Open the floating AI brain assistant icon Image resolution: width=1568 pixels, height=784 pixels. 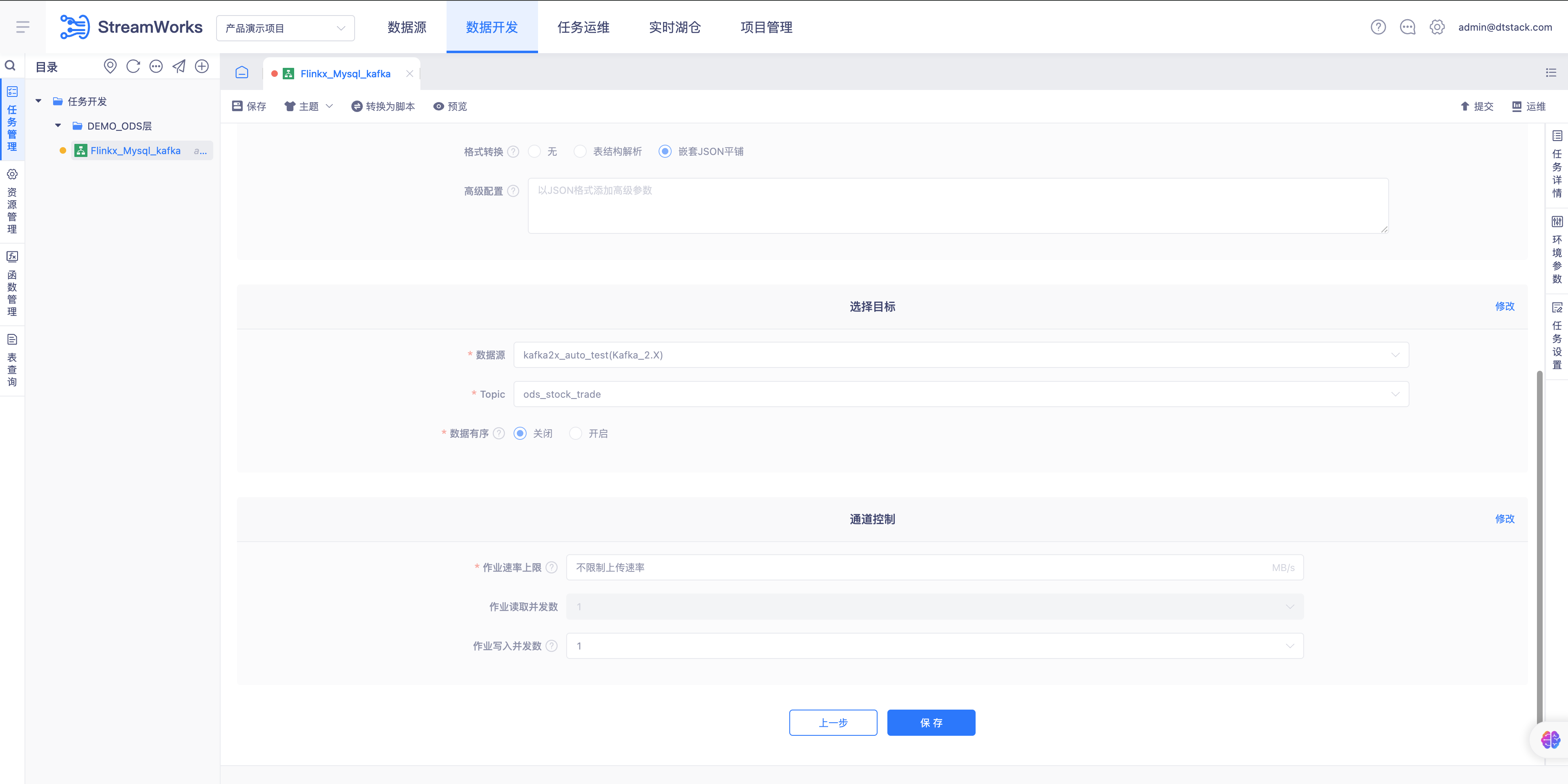[x=1550, y=739]
